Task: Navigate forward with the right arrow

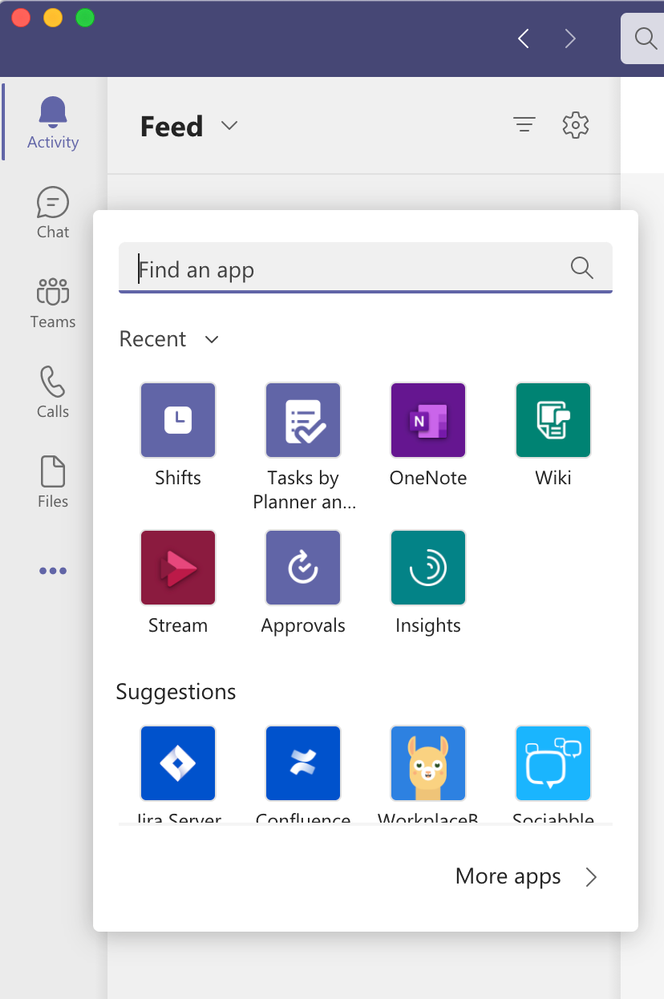Action: 570,39
